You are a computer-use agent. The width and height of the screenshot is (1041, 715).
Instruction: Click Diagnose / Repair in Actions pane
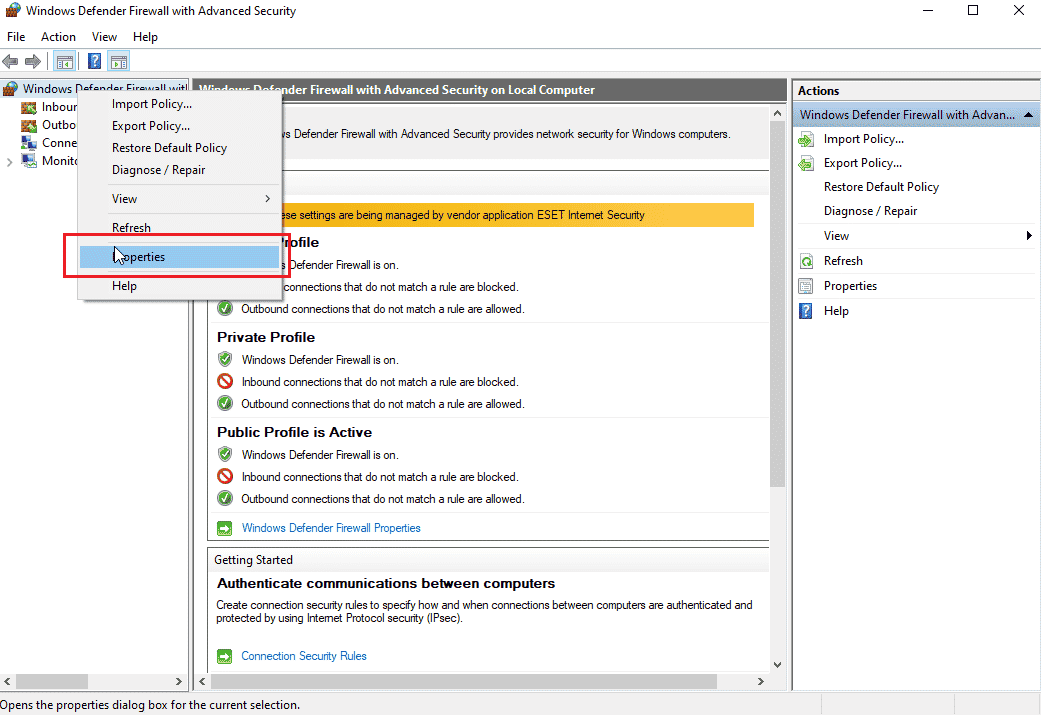tap(870, 211)
